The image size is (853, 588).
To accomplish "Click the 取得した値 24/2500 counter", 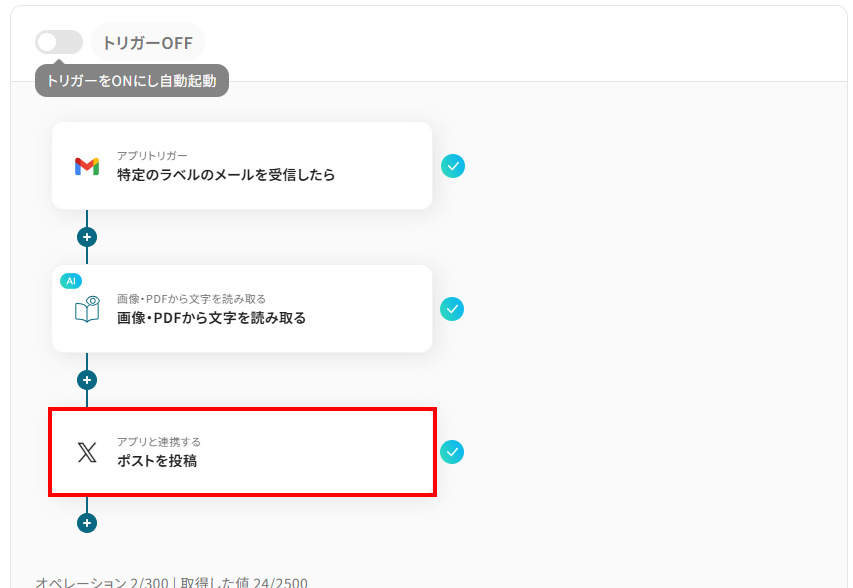I will coord(244,583).
